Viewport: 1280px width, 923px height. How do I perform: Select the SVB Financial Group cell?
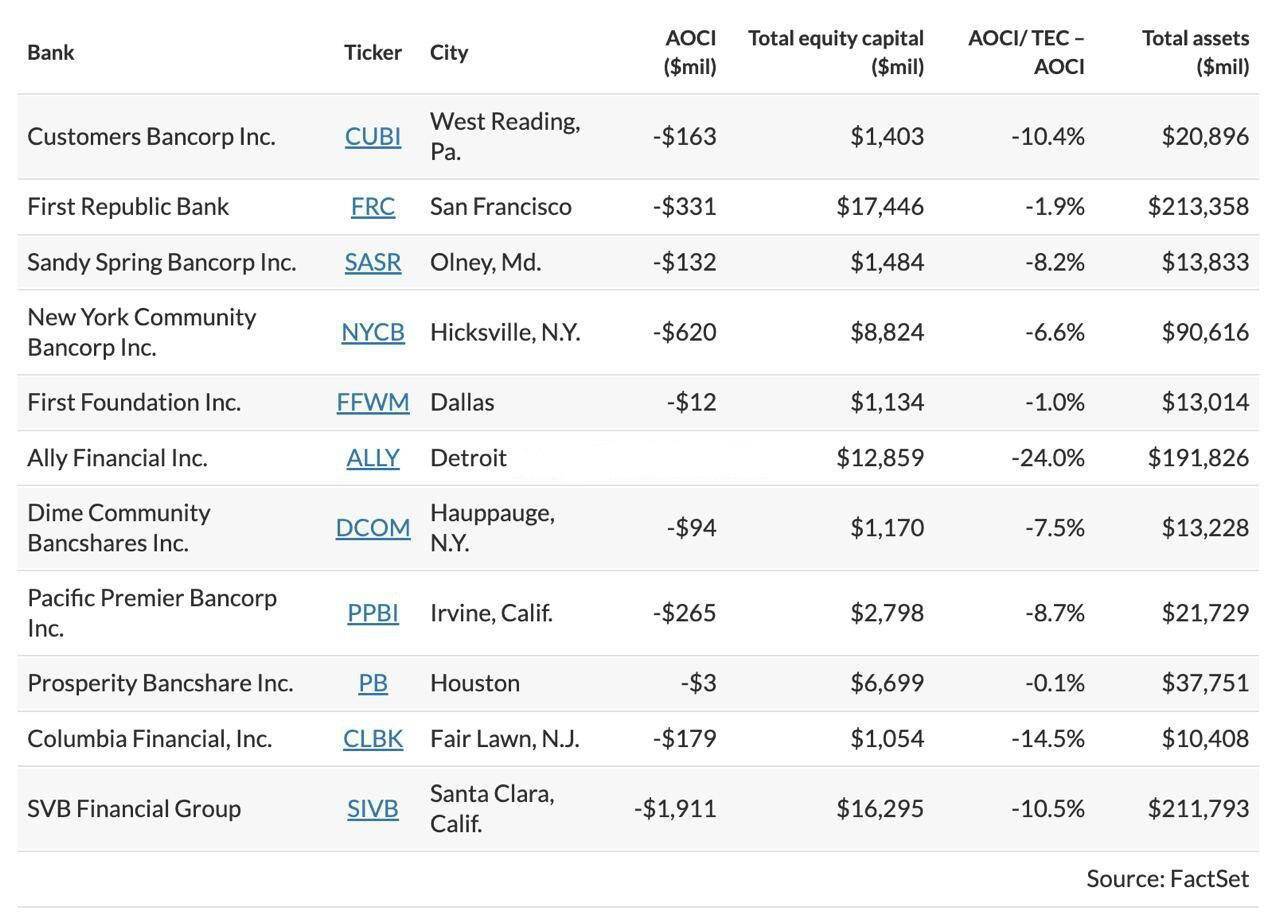[134, 808]
